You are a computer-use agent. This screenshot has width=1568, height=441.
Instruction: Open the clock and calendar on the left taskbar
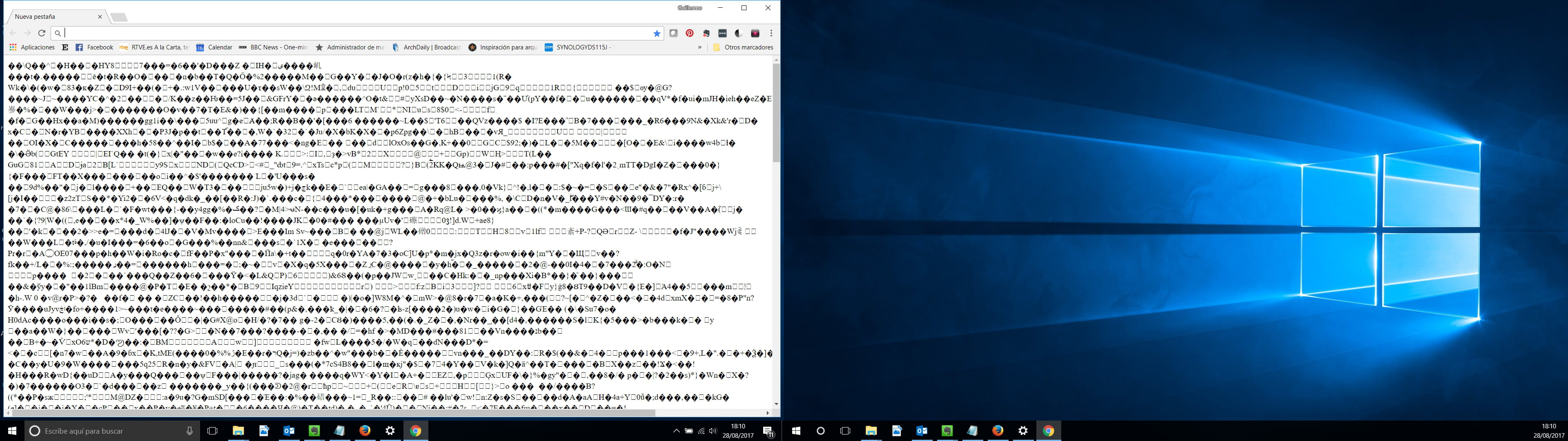click(x=738, y=431)
